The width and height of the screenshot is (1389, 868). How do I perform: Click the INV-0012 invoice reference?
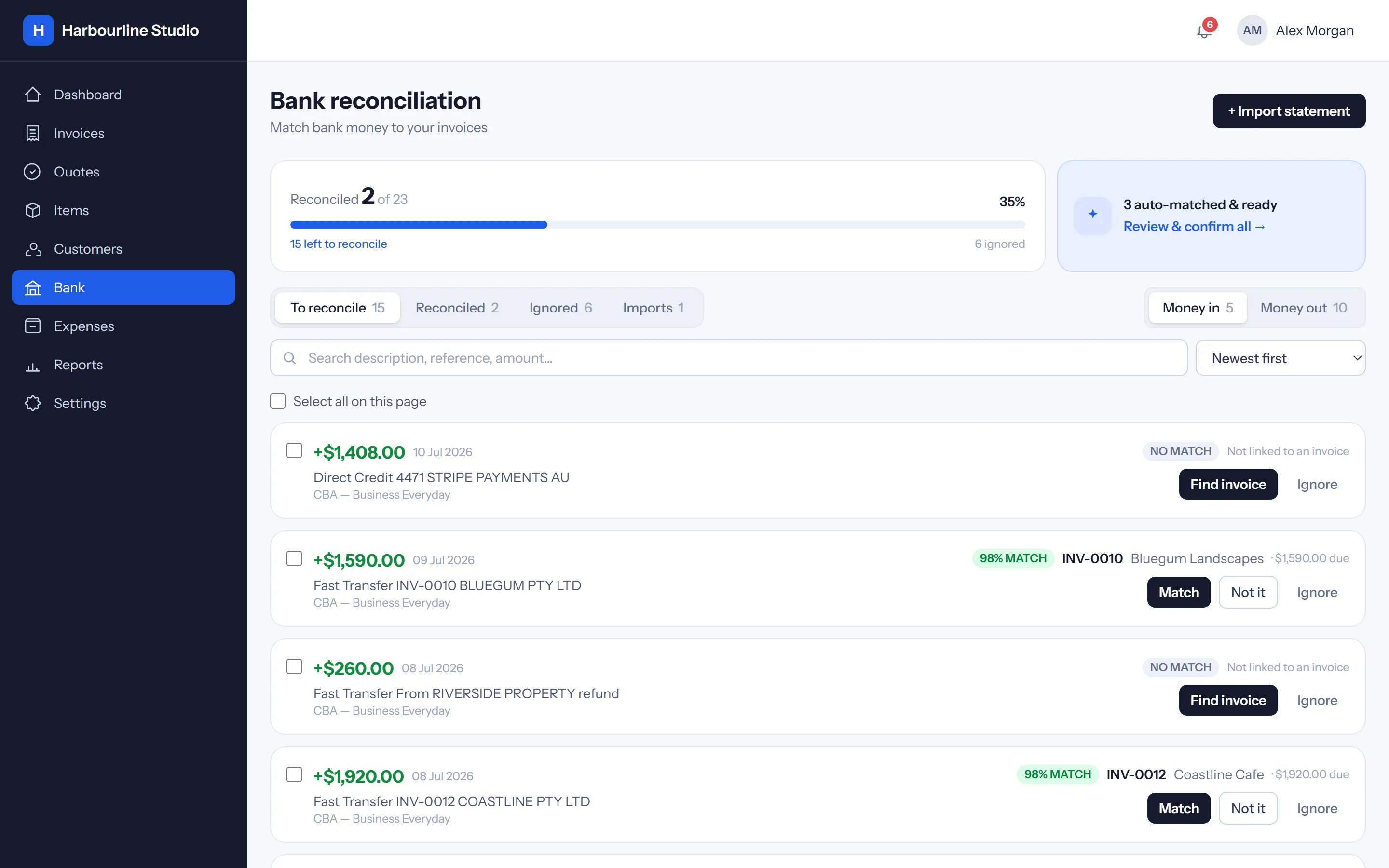click(x=1136, y=774)
